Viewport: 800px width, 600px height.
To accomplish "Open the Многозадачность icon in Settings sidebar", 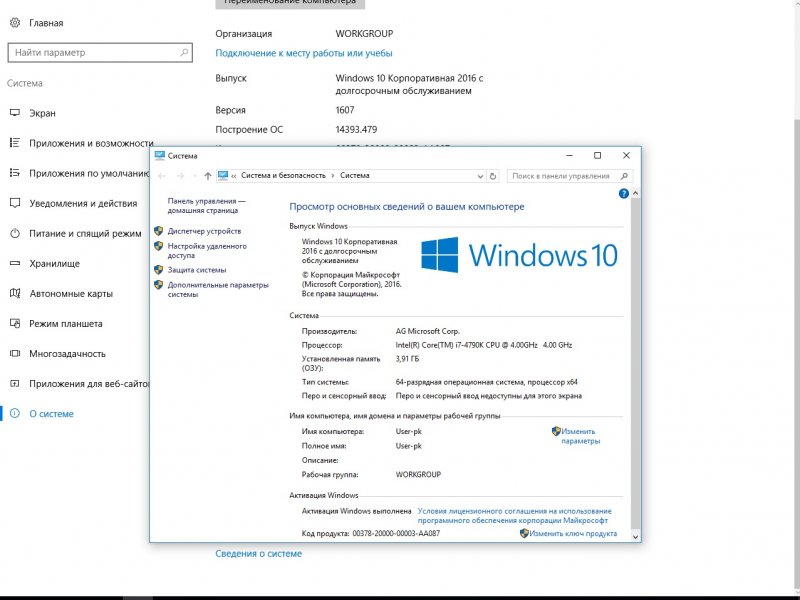I will (15, 353).
